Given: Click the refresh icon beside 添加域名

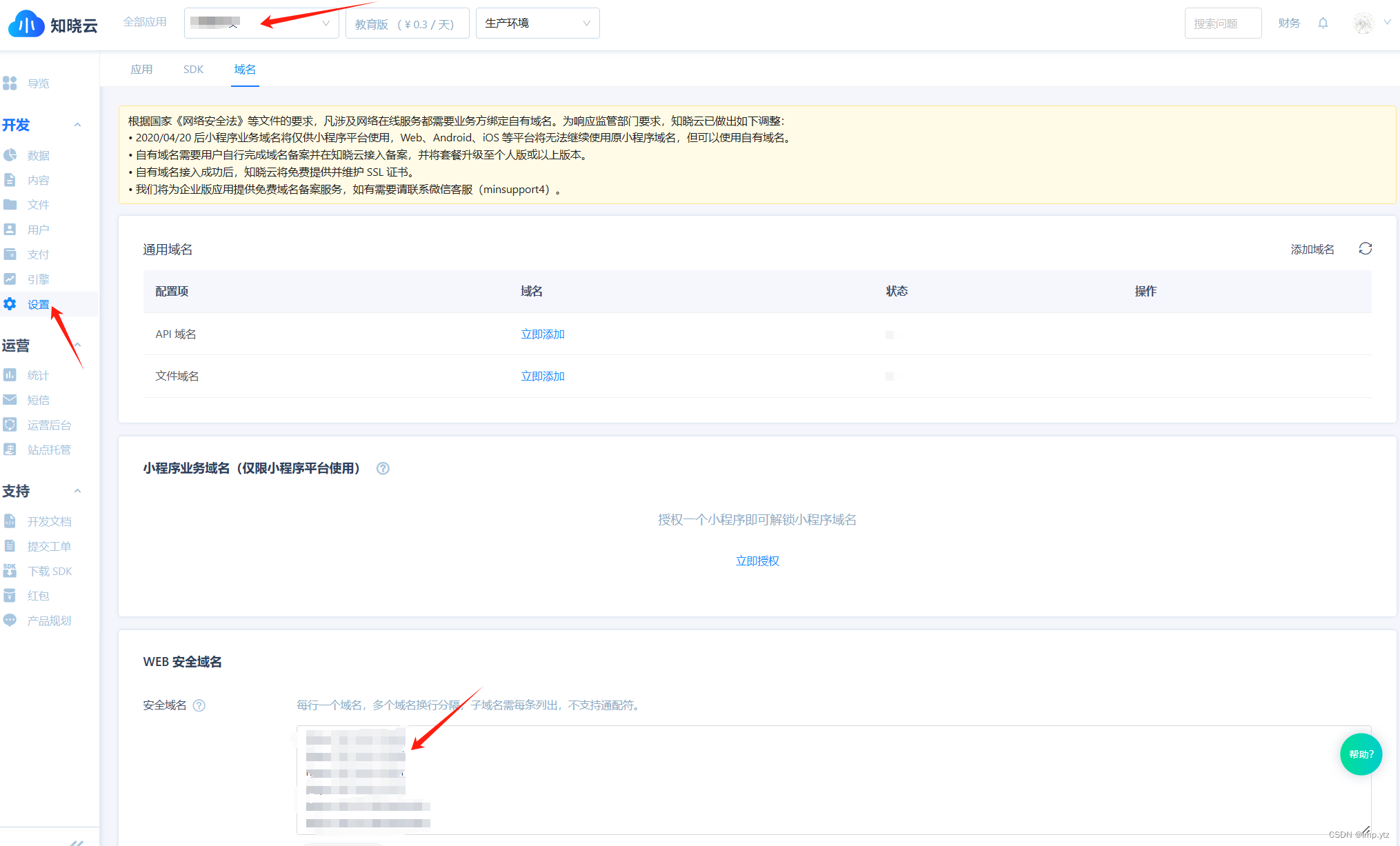Looking at the screenshot, I should (1365, 249).
